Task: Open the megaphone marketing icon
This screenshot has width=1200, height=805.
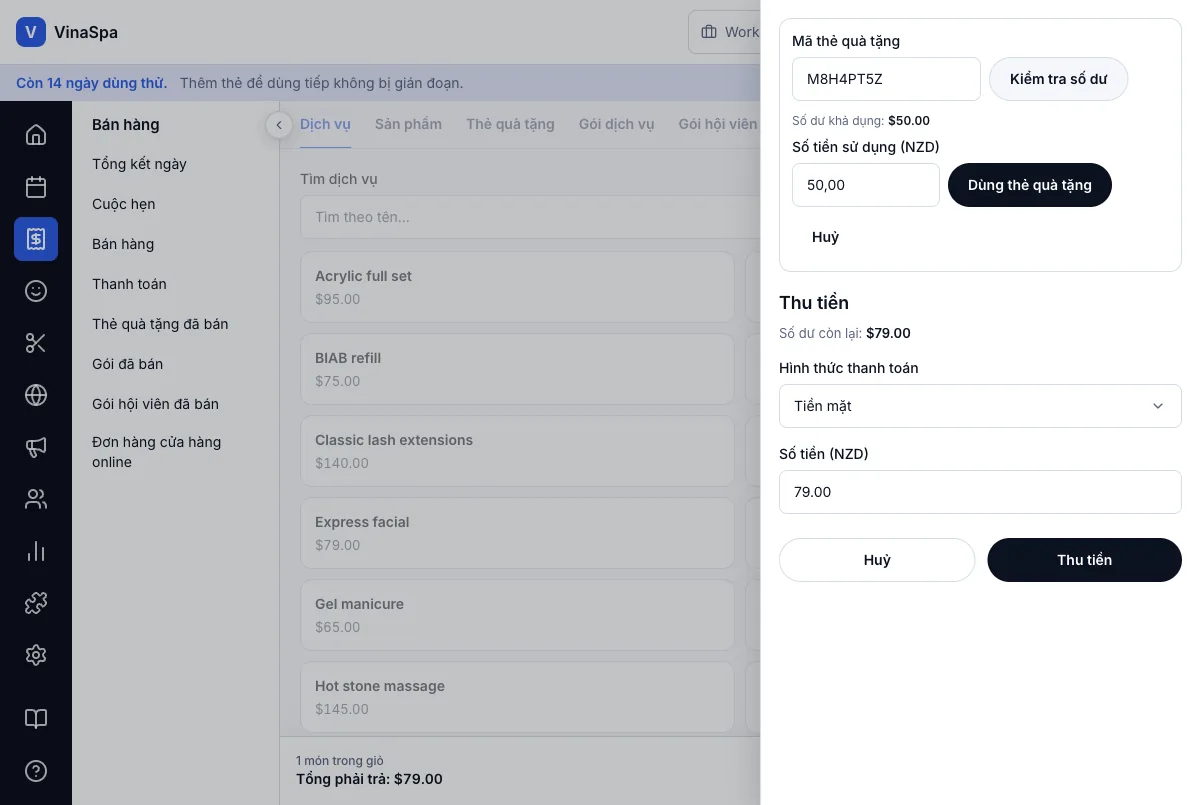Action: pos(36,447)
